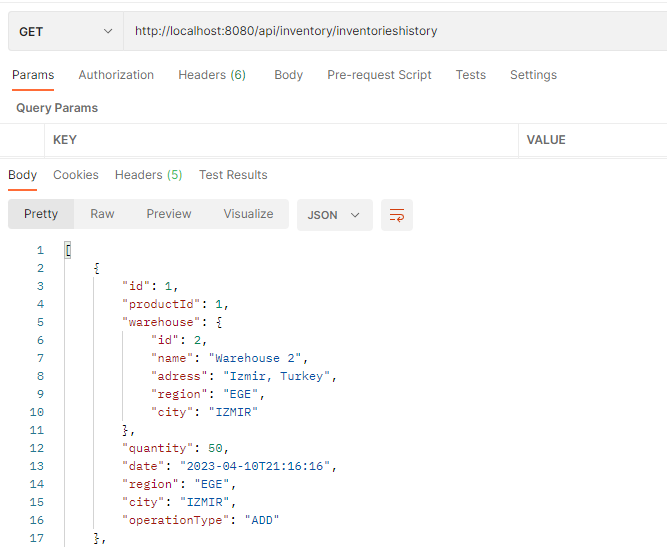The image size is (667, 547).
Task: Click the "operationType" key on line 16
Action: [176, 520]
